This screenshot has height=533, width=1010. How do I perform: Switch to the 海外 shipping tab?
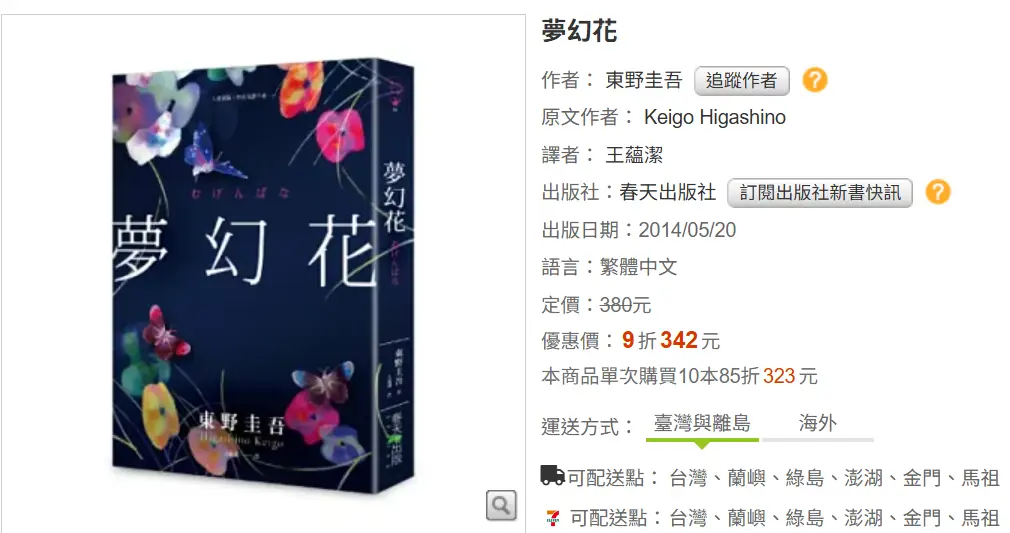click(817, 423)
